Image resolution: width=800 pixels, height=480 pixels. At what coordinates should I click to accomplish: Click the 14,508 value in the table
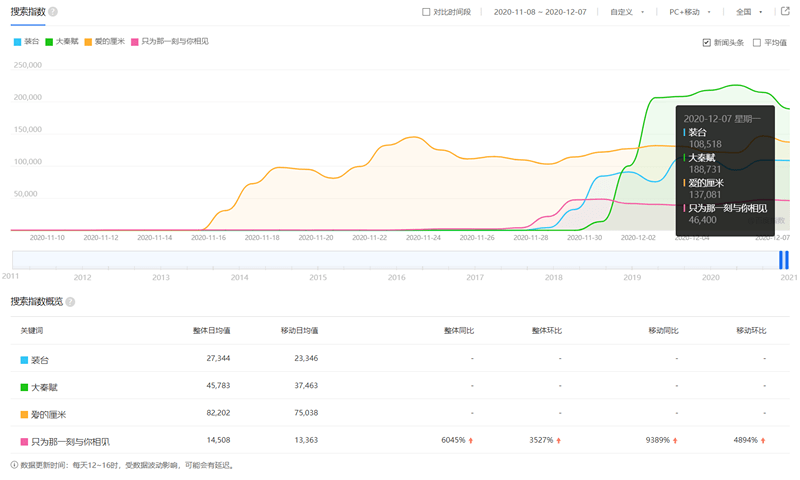tap(218, 440)
